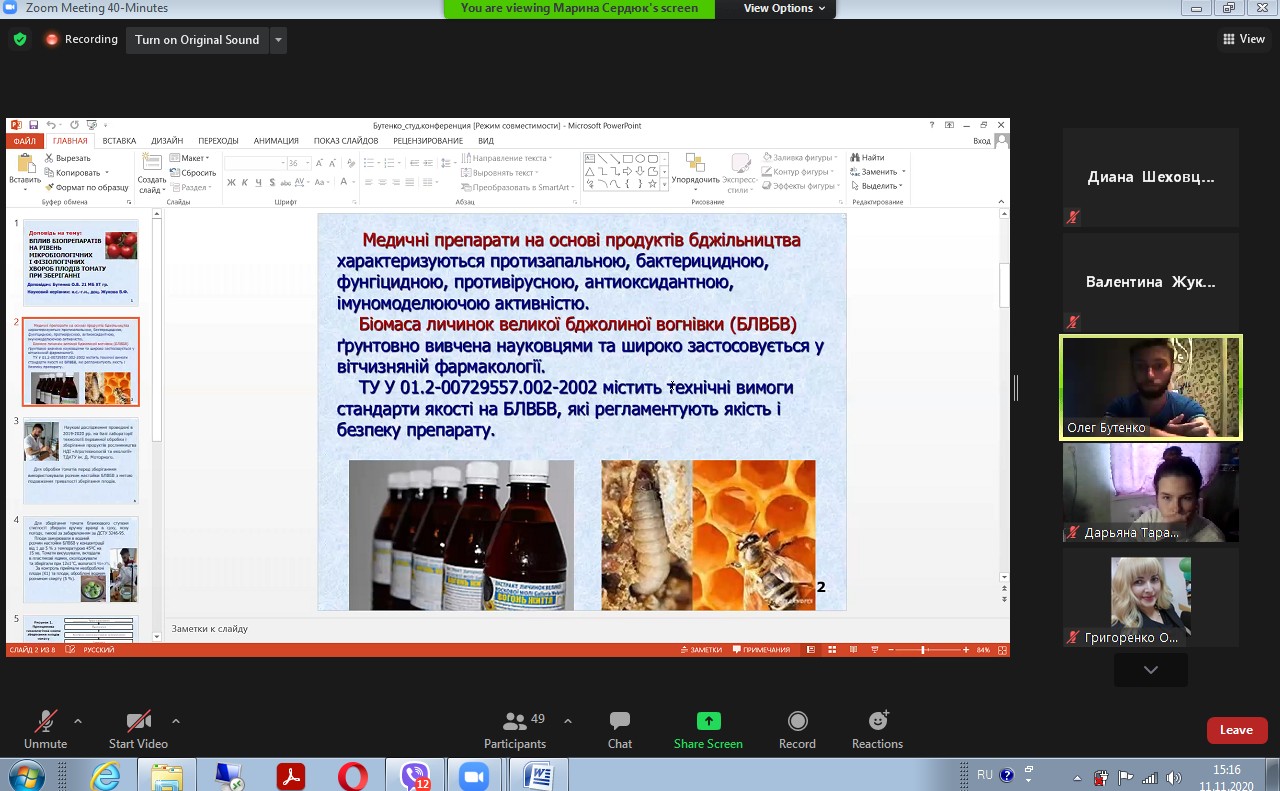
Task: Open the Original Sound dropdown arrow
Action: 279,40
